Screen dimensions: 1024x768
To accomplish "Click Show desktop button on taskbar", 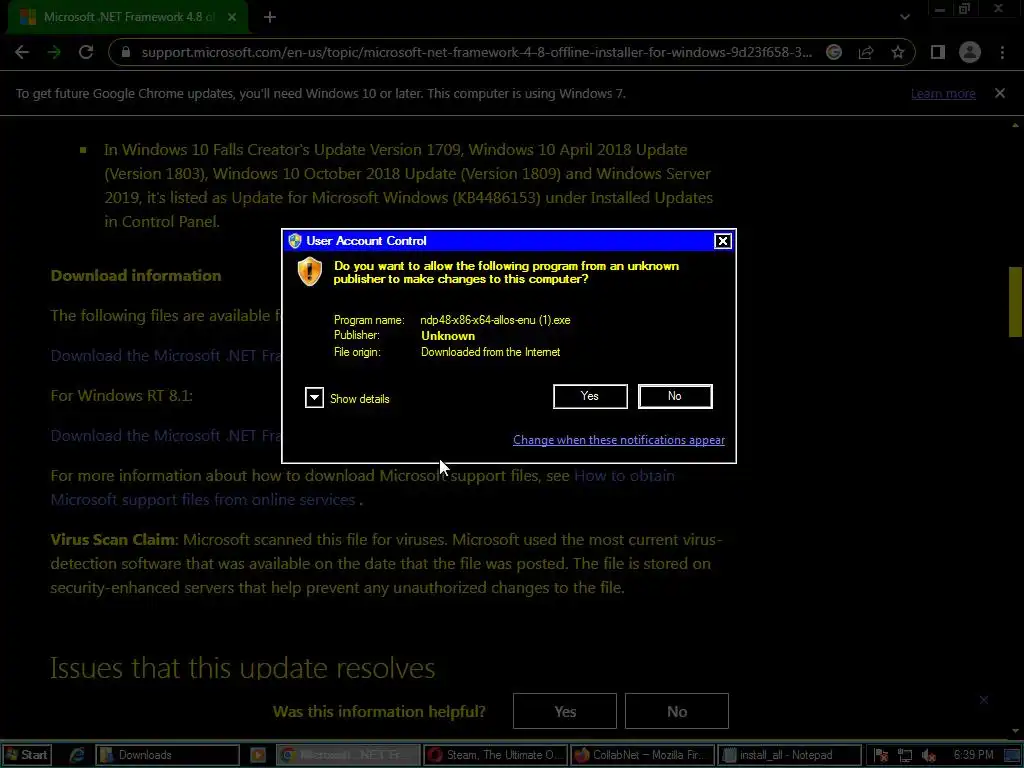I will [x=1013, y=756].
